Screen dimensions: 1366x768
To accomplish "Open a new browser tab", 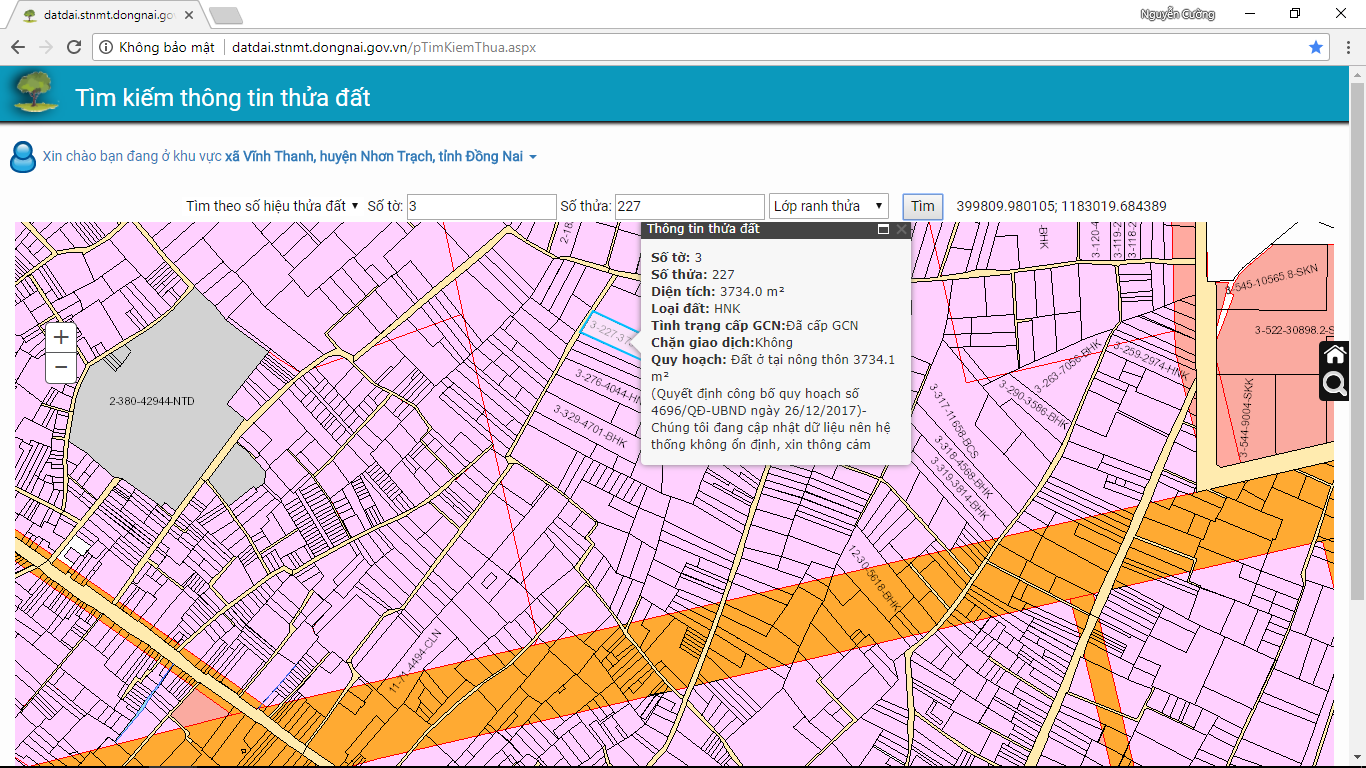I will pos(226,15).
